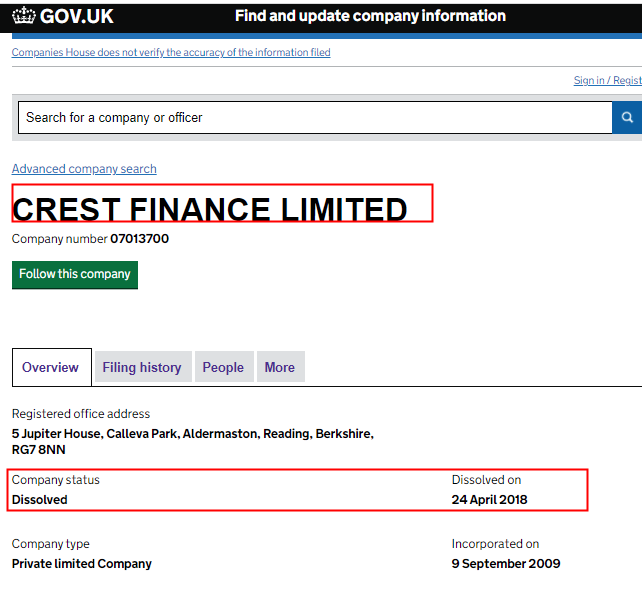642x612 pixels.
Task: Click the CREST FINANCE LIMITED heading
Action: 210,209
